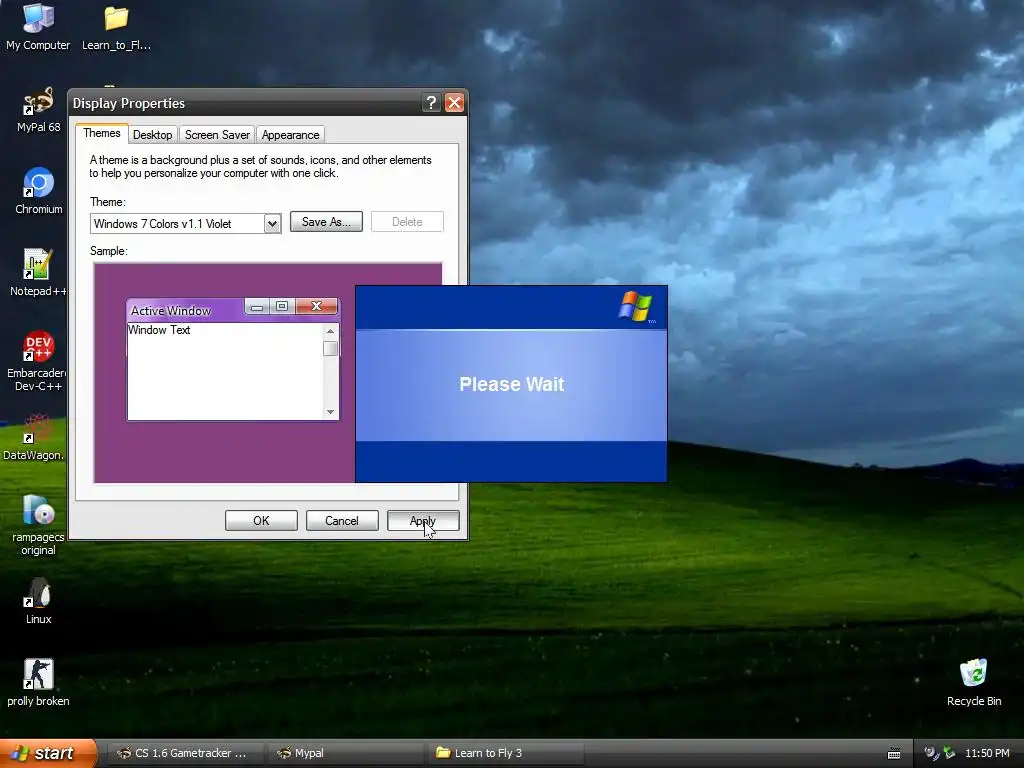Click Cancel in Display Properties
Screen dimensions: 1024x768
tap(342, 520)
